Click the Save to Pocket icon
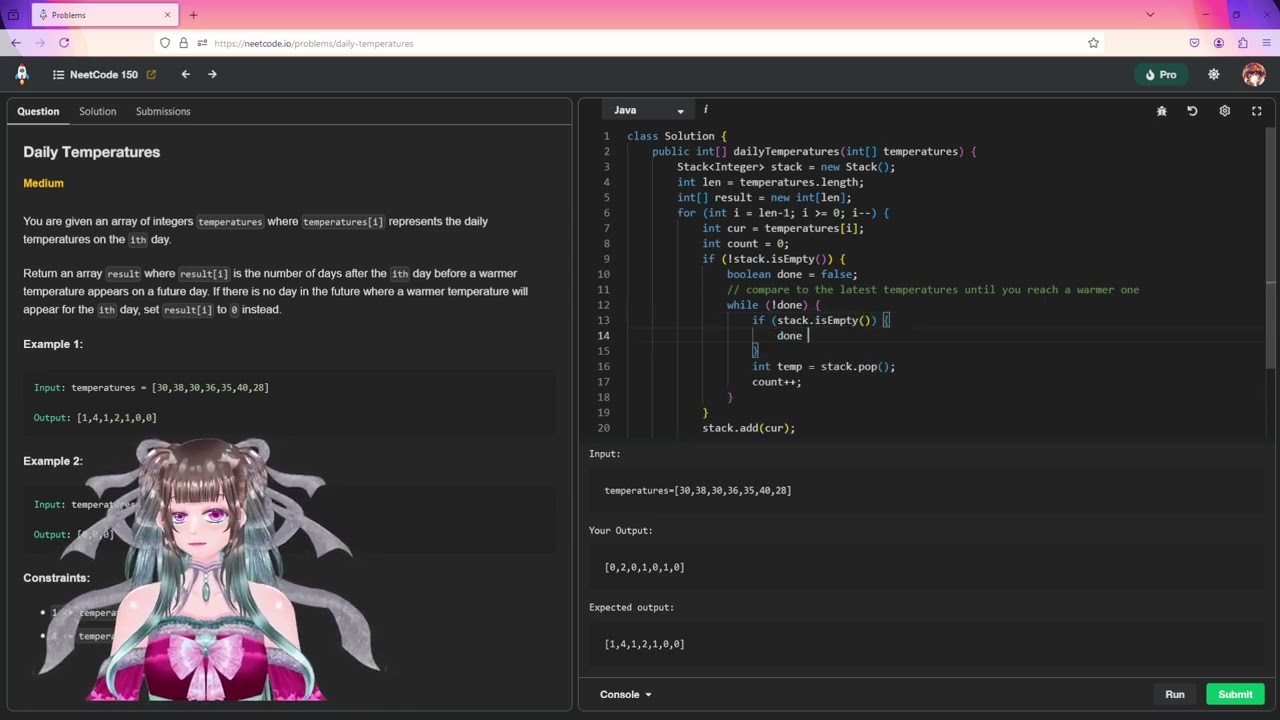The width and height of the screenshot is (1280, 720). [x=1194, y=43]
